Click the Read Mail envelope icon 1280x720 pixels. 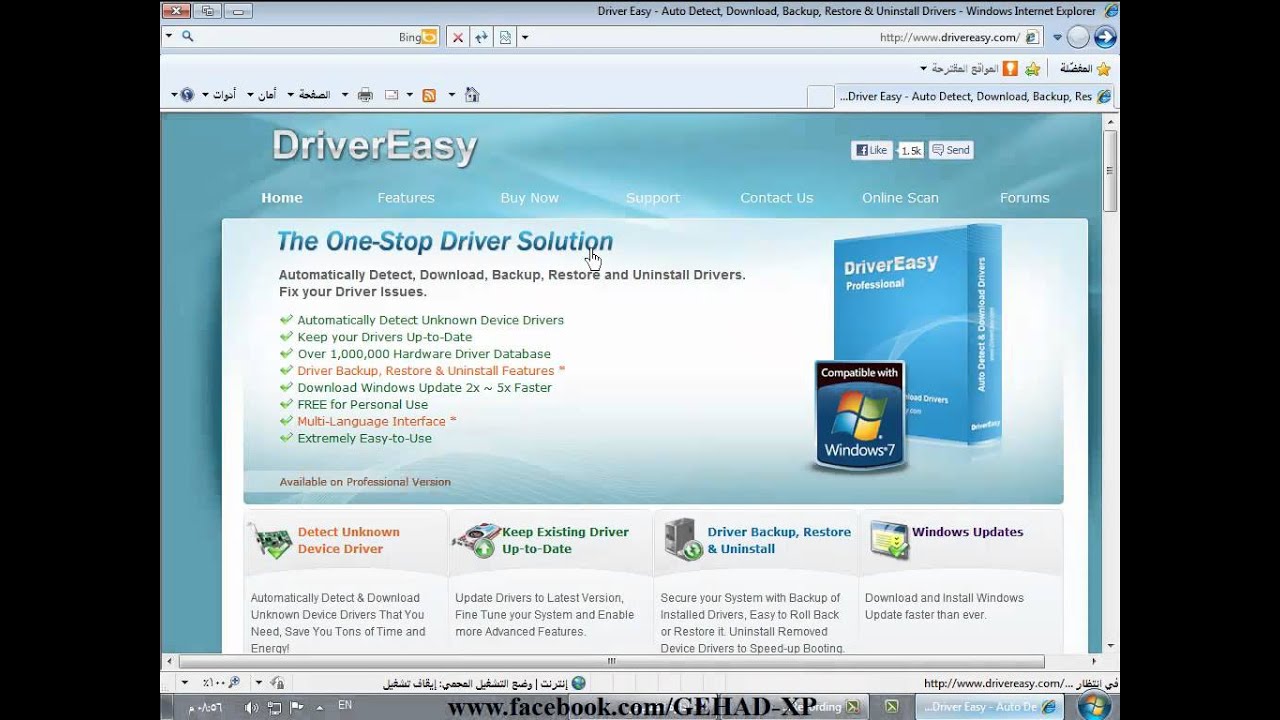click(x=392, y=95)
